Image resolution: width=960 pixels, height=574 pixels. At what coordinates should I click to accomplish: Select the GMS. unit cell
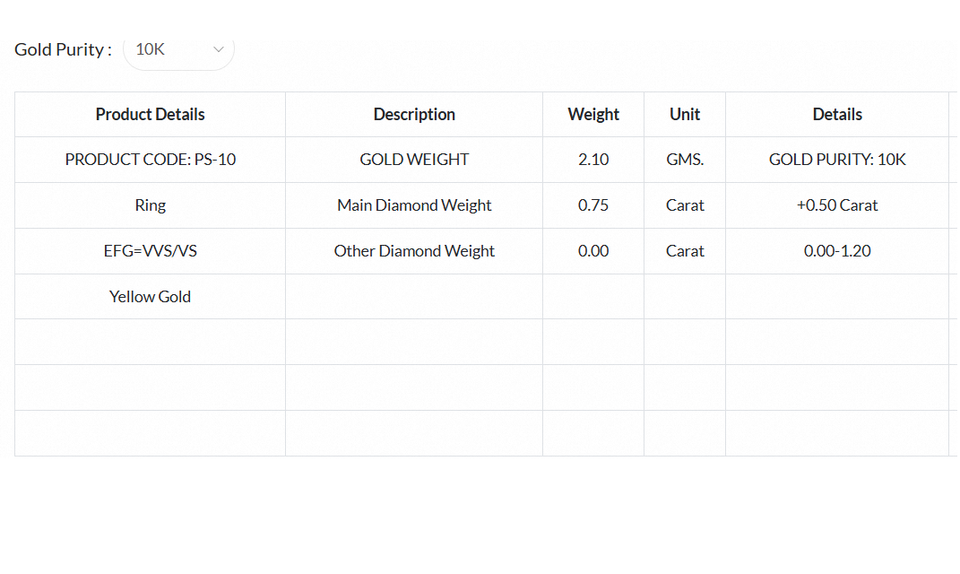[x=685, y=159]
